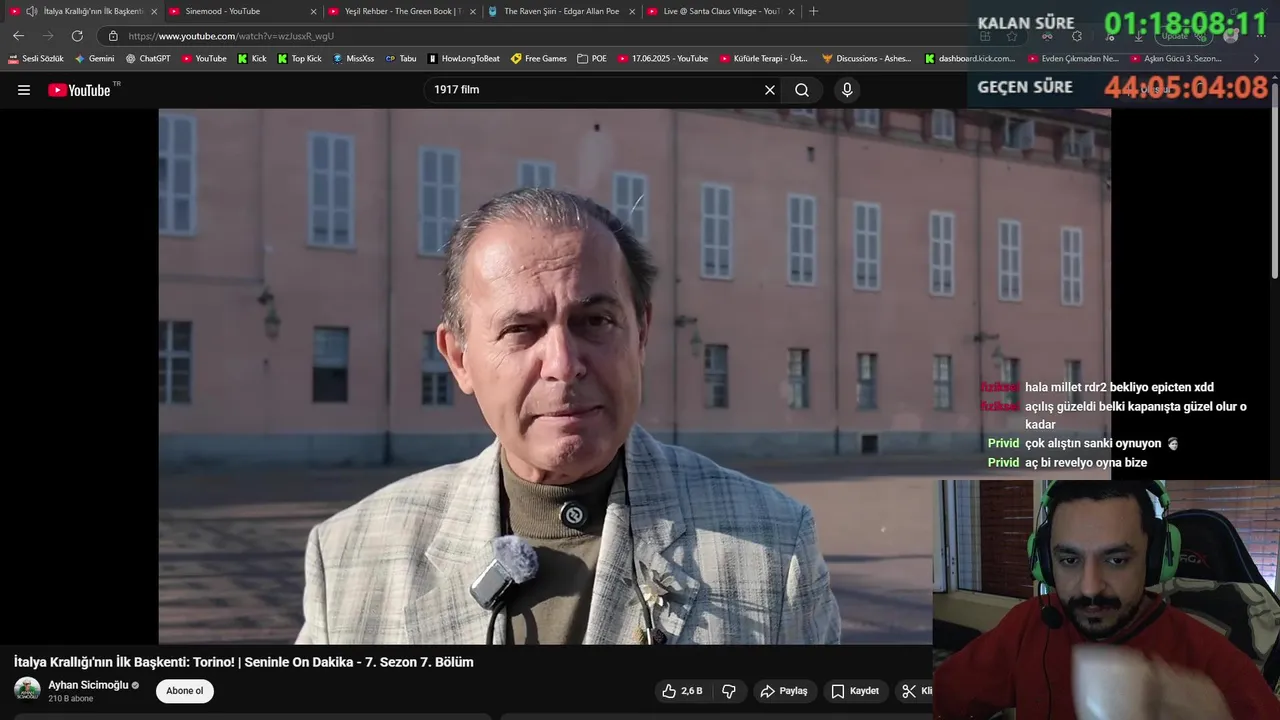This screenshot has width=1280, height=720.
Task: Open the Evden Çıkmadan Ne... bookmark
Action: 1073,59
